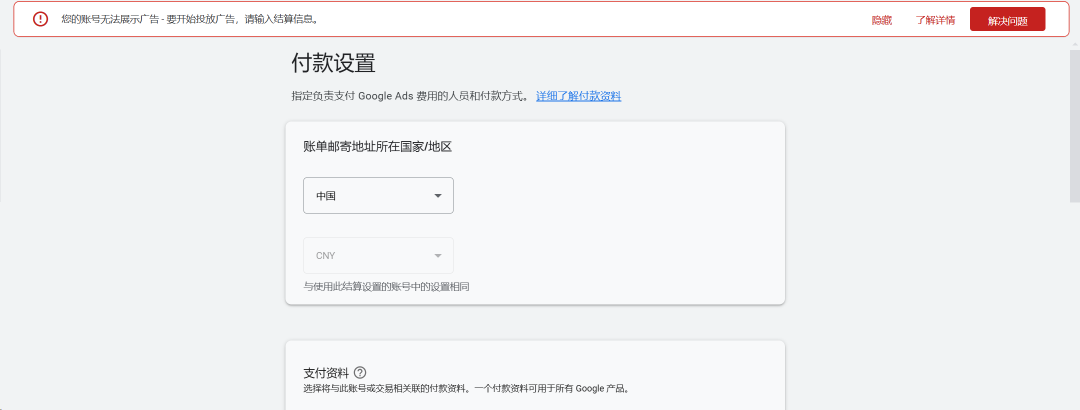1080x410 pixels.
Task: Open the 详细了解付款资料 link
Action: (x=579, y=96)
